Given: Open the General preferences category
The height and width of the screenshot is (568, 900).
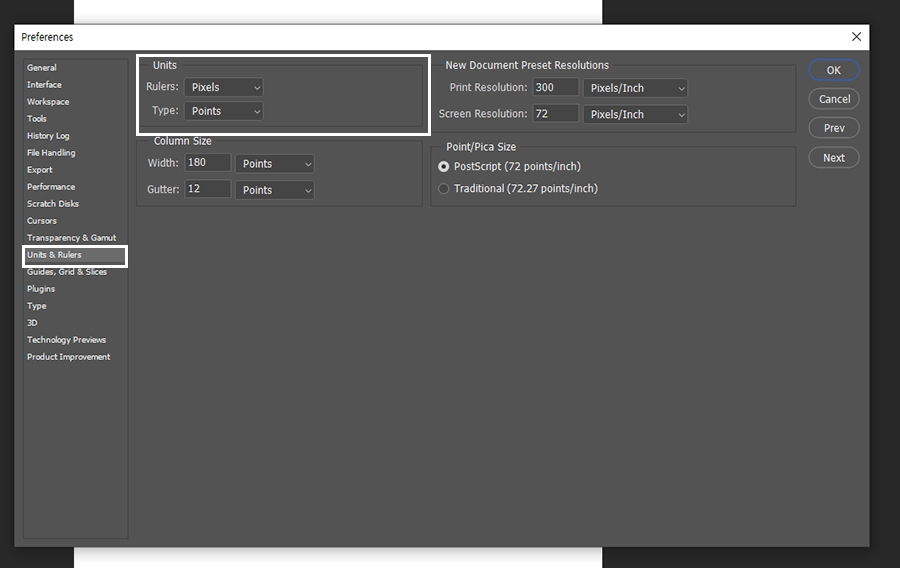Looking at the screenshot, I should pos(42,68).
